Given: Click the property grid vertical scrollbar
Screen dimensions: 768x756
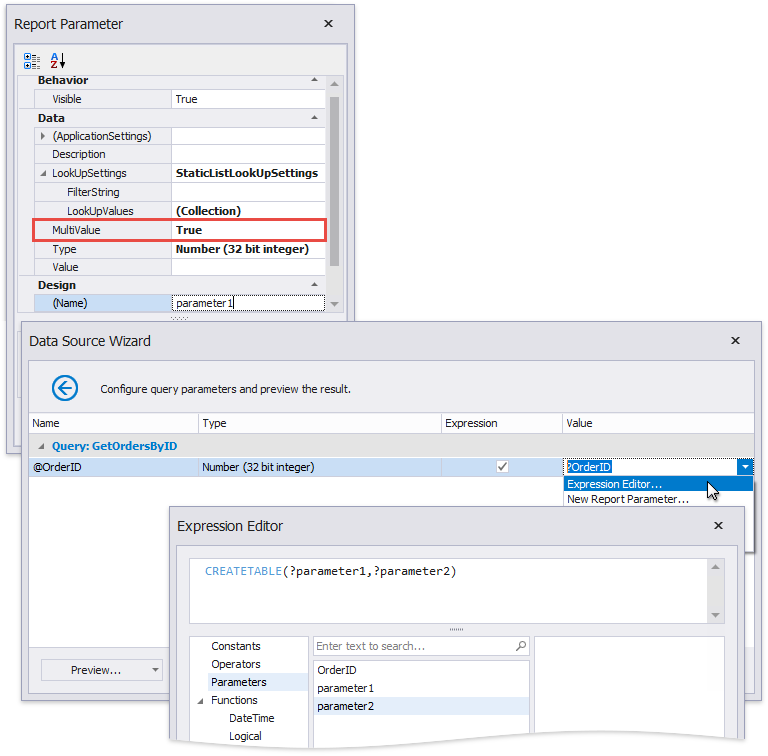Looking at the screenshot, I should (x=334, y=180).
